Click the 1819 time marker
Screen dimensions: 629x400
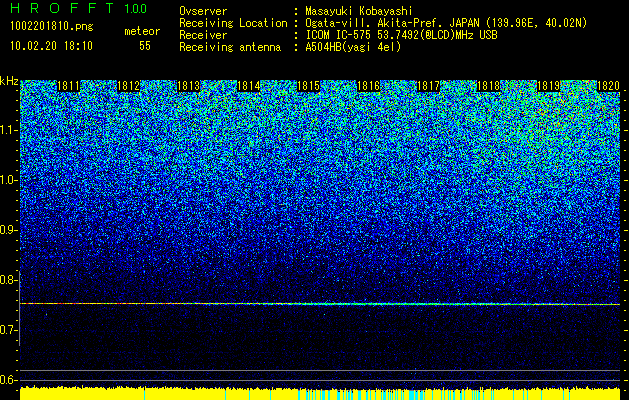coord(548,86)
